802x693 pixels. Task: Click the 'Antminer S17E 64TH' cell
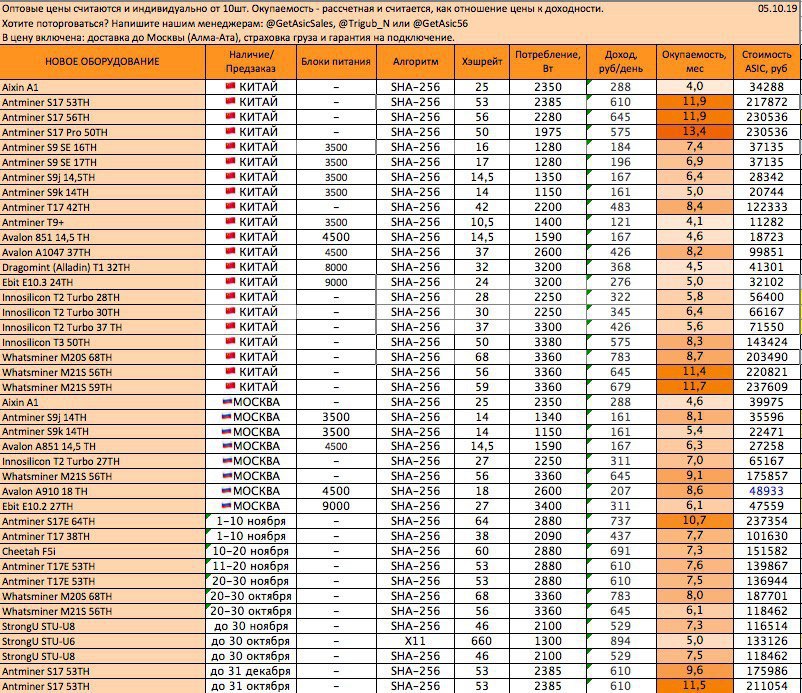tap(102, 521)
